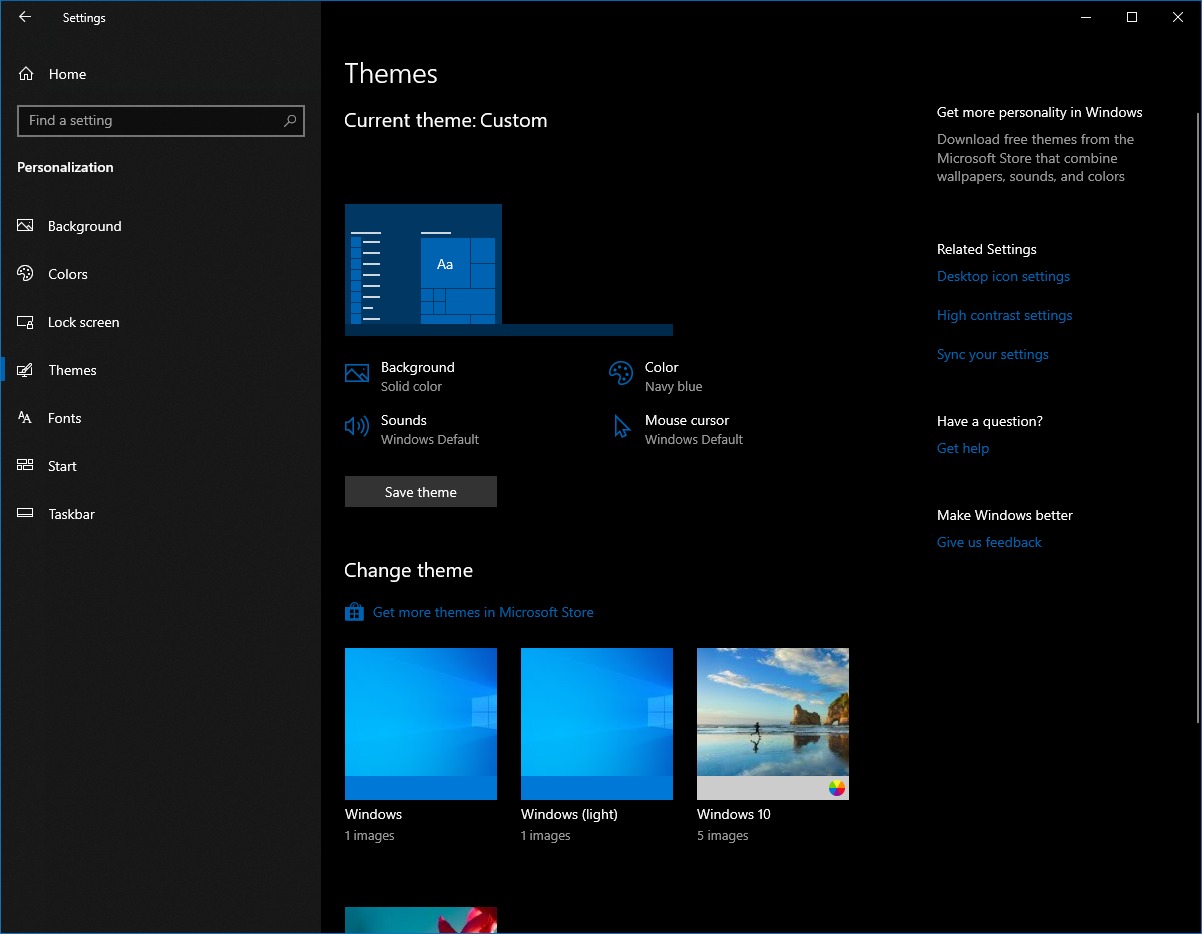1202x934 pixels.
Task: Go to Lock screen settings
Action: pos(83,322)
